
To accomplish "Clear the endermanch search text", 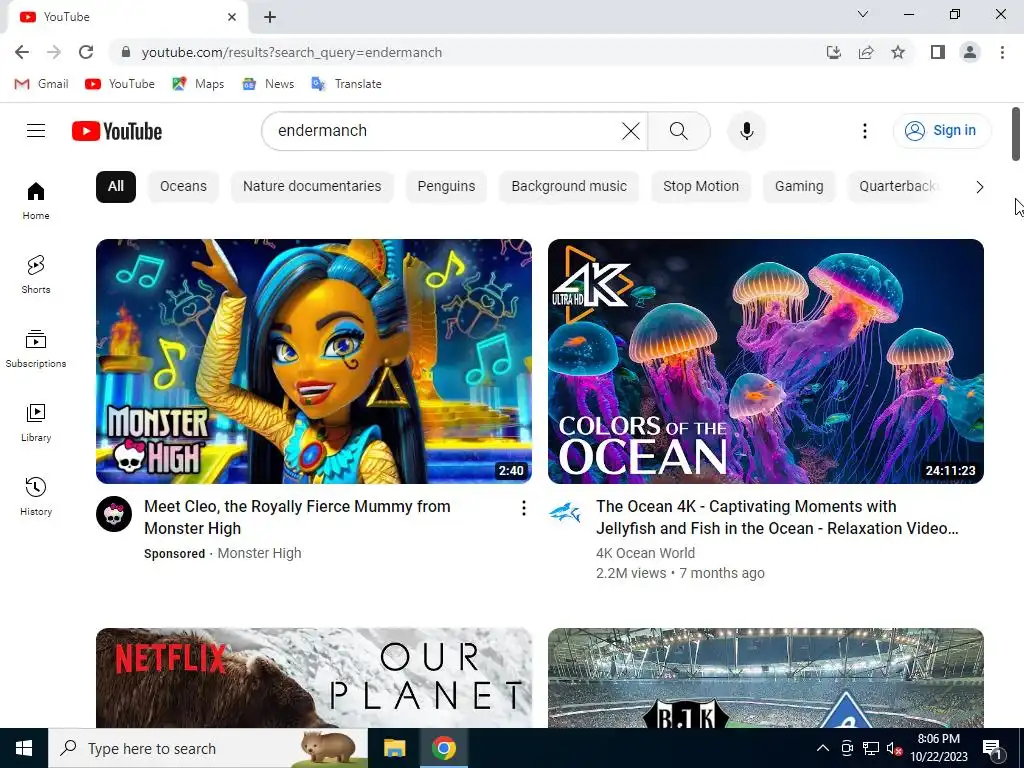I will pyautogui.click(x=631, y=131).
